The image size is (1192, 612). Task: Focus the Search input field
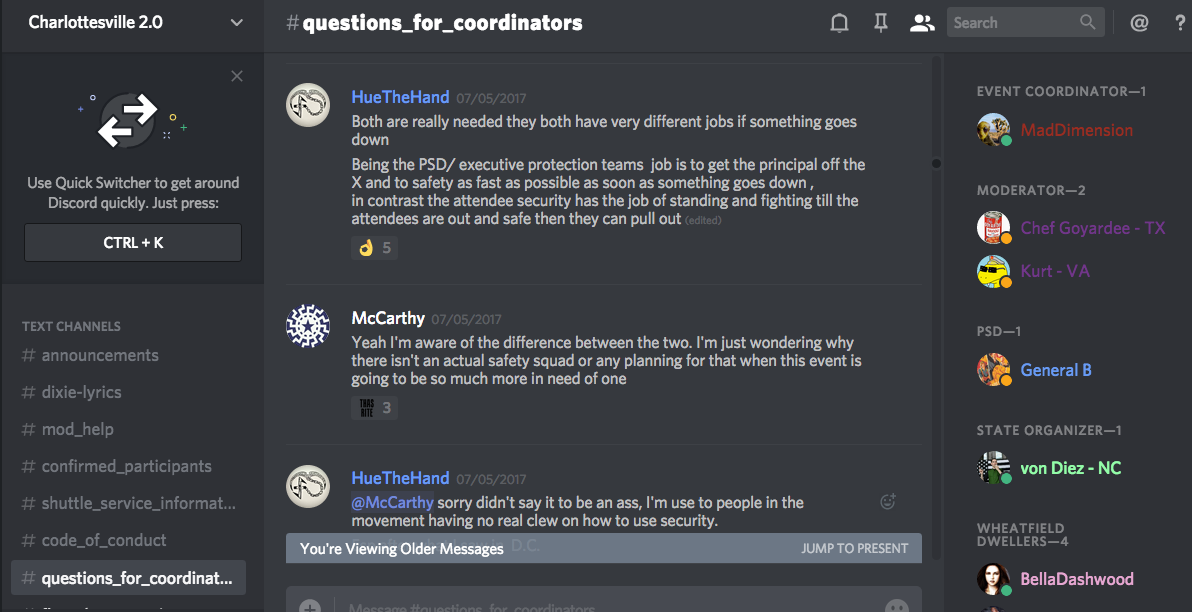(x=1012, y=22)
